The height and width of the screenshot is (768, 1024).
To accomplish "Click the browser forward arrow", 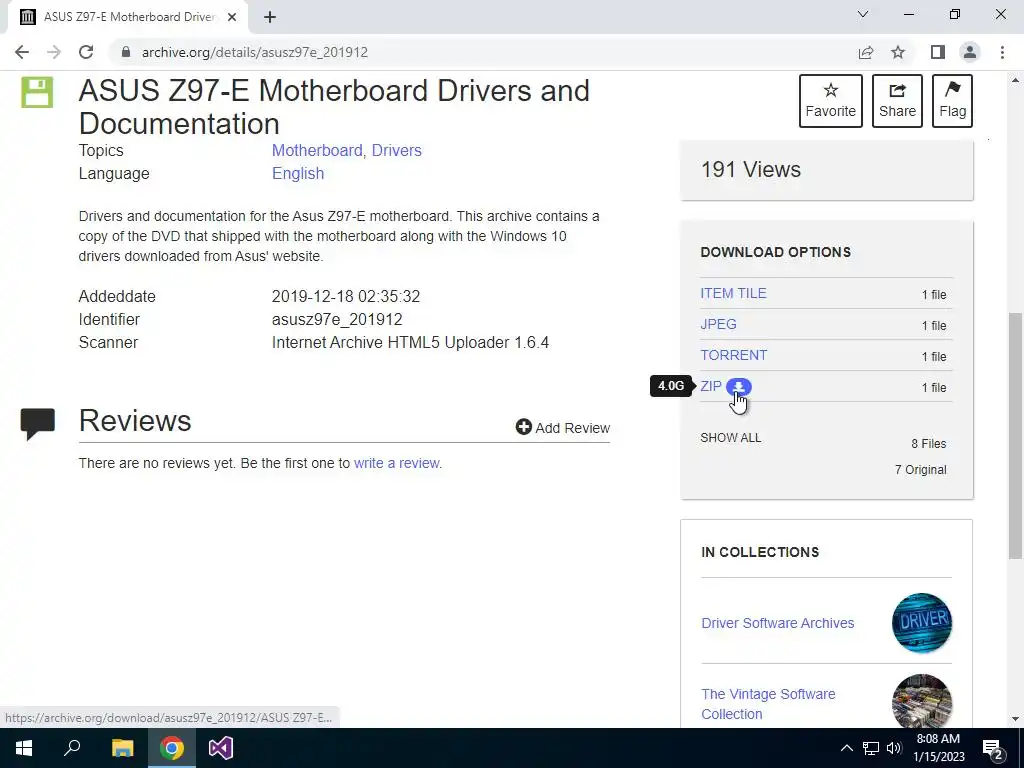I will click(x=54, y=52).
